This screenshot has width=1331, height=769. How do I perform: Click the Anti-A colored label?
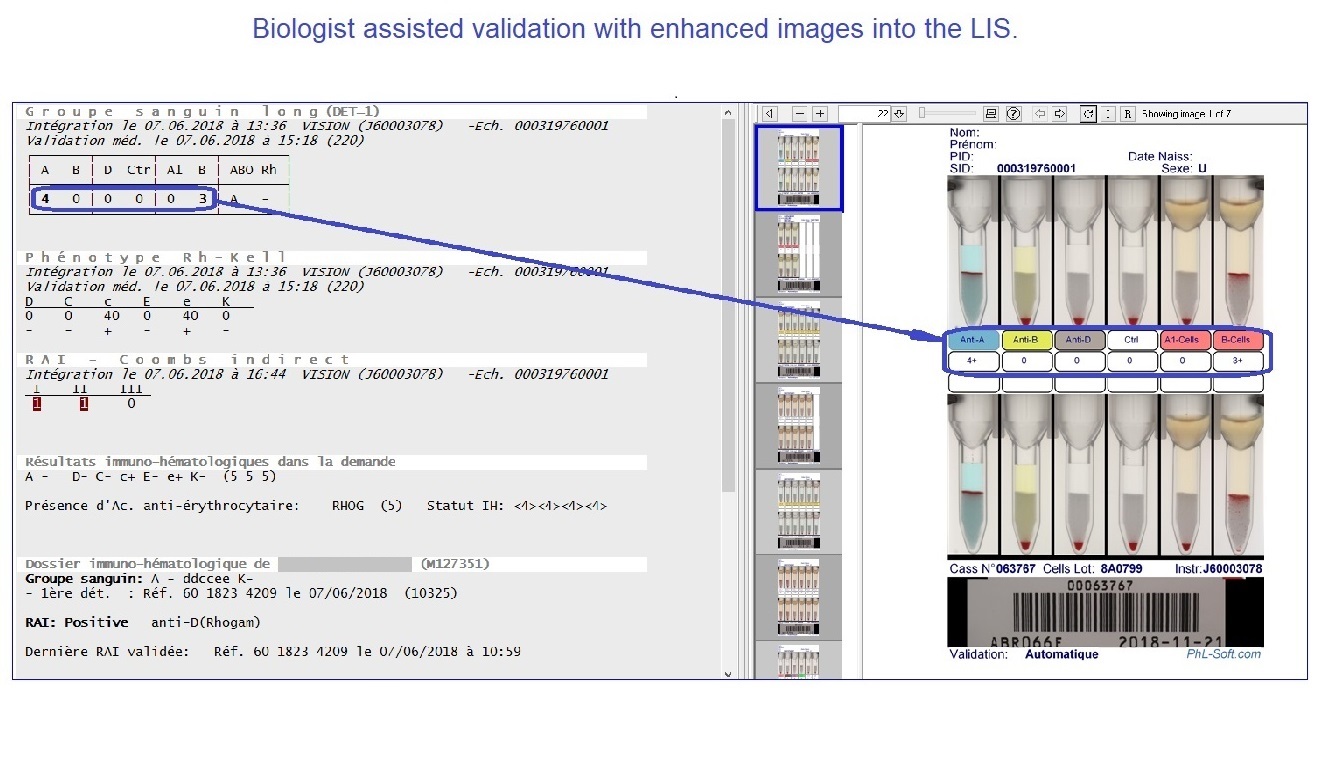click(973, 340)
